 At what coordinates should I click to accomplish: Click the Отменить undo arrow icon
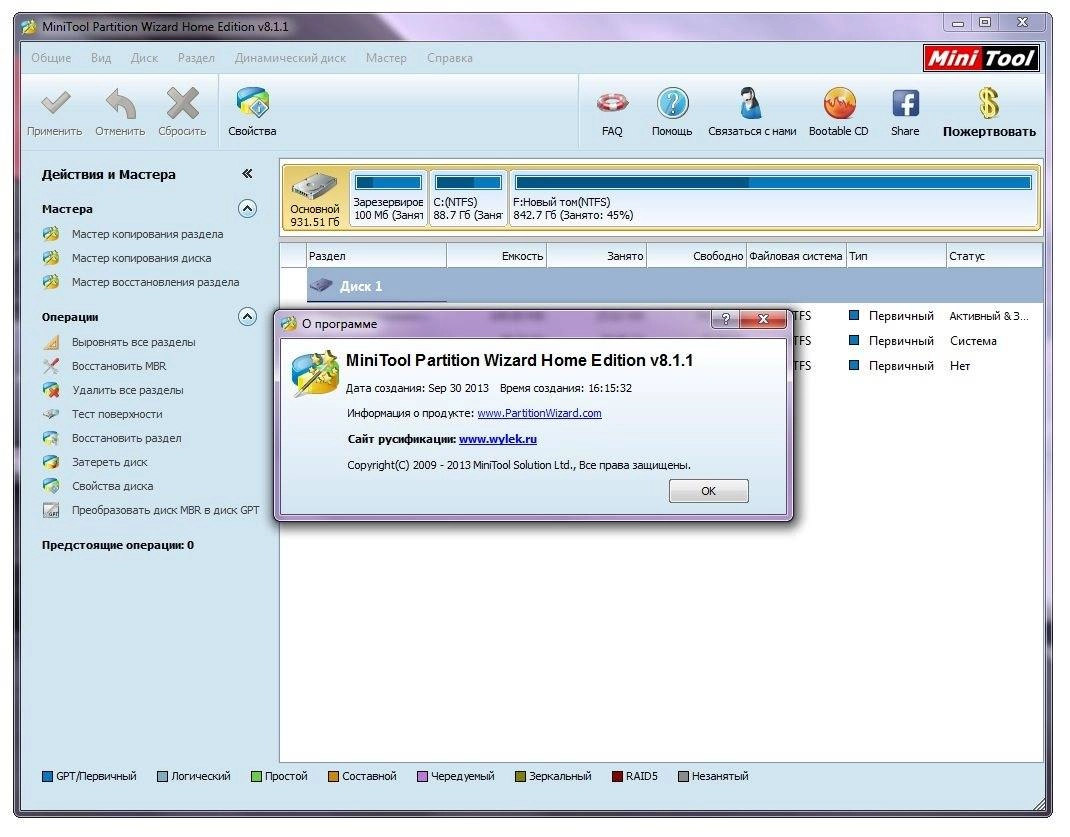tap(120, 104)
